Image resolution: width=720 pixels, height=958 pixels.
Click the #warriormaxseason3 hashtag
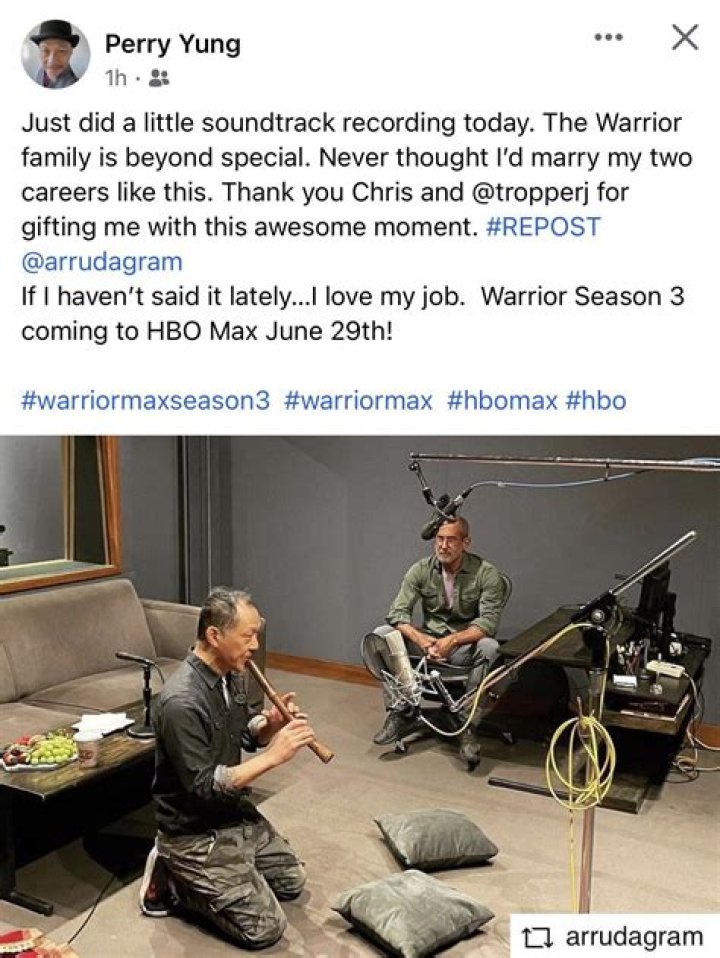[145, 400]
